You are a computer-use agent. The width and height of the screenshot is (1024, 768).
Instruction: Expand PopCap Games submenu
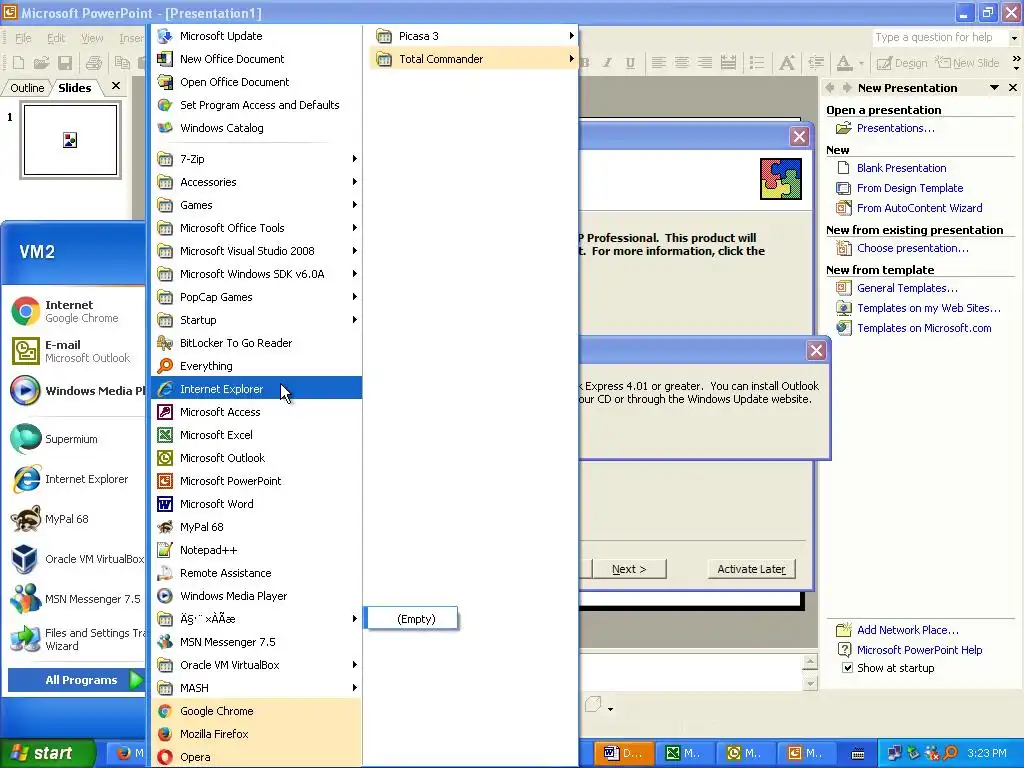256,296
